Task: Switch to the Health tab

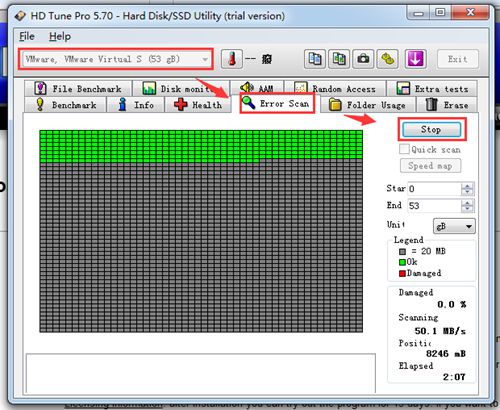Action: (x=198, y=105)
